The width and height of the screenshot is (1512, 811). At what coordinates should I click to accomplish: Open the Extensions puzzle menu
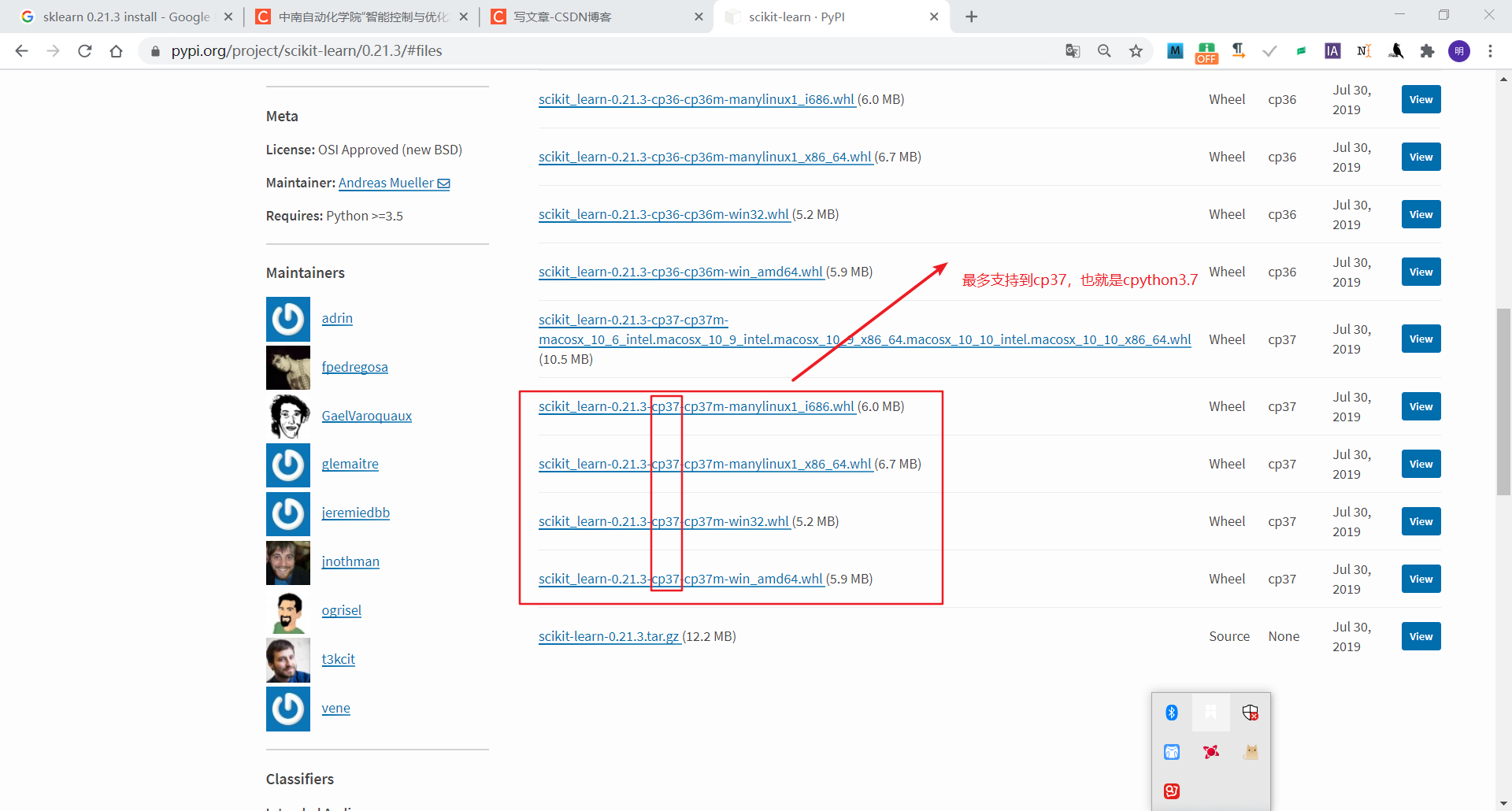1427,51
